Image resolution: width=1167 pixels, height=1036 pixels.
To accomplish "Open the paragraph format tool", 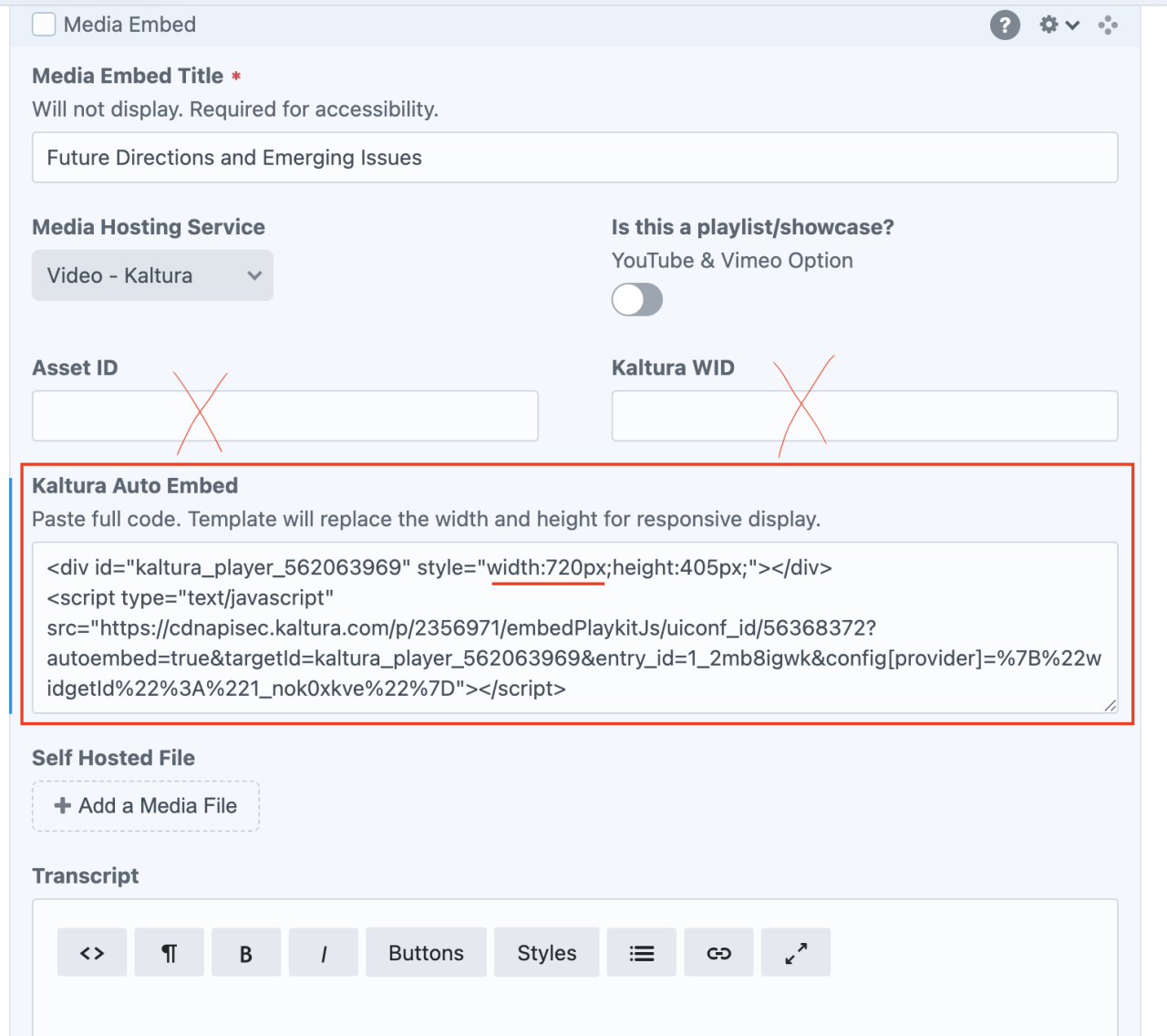I will pyautogui.click(x=169, y=953).
